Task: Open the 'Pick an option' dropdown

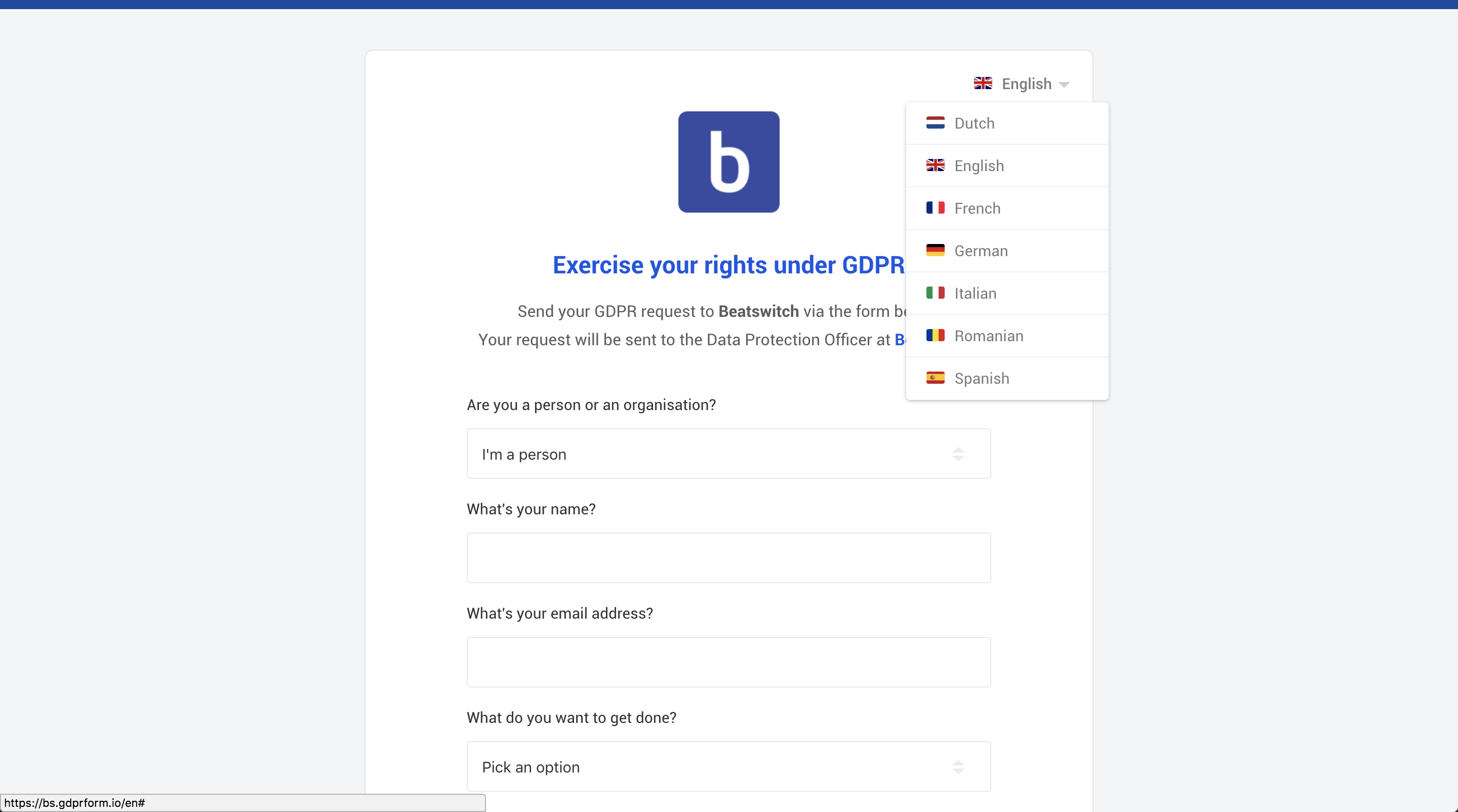Action: coord(728,767)
